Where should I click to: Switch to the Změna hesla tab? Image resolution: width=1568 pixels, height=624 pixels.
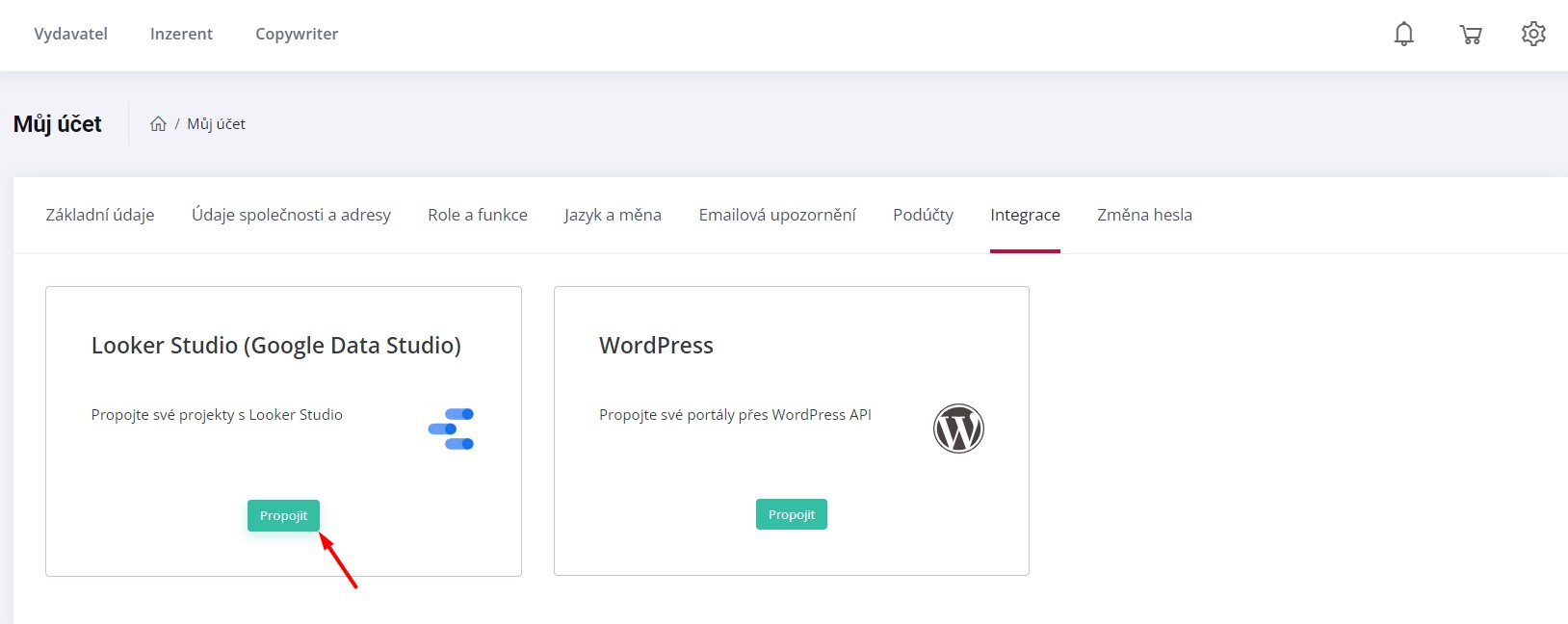pyautogui.click(x=1144, y=215)
